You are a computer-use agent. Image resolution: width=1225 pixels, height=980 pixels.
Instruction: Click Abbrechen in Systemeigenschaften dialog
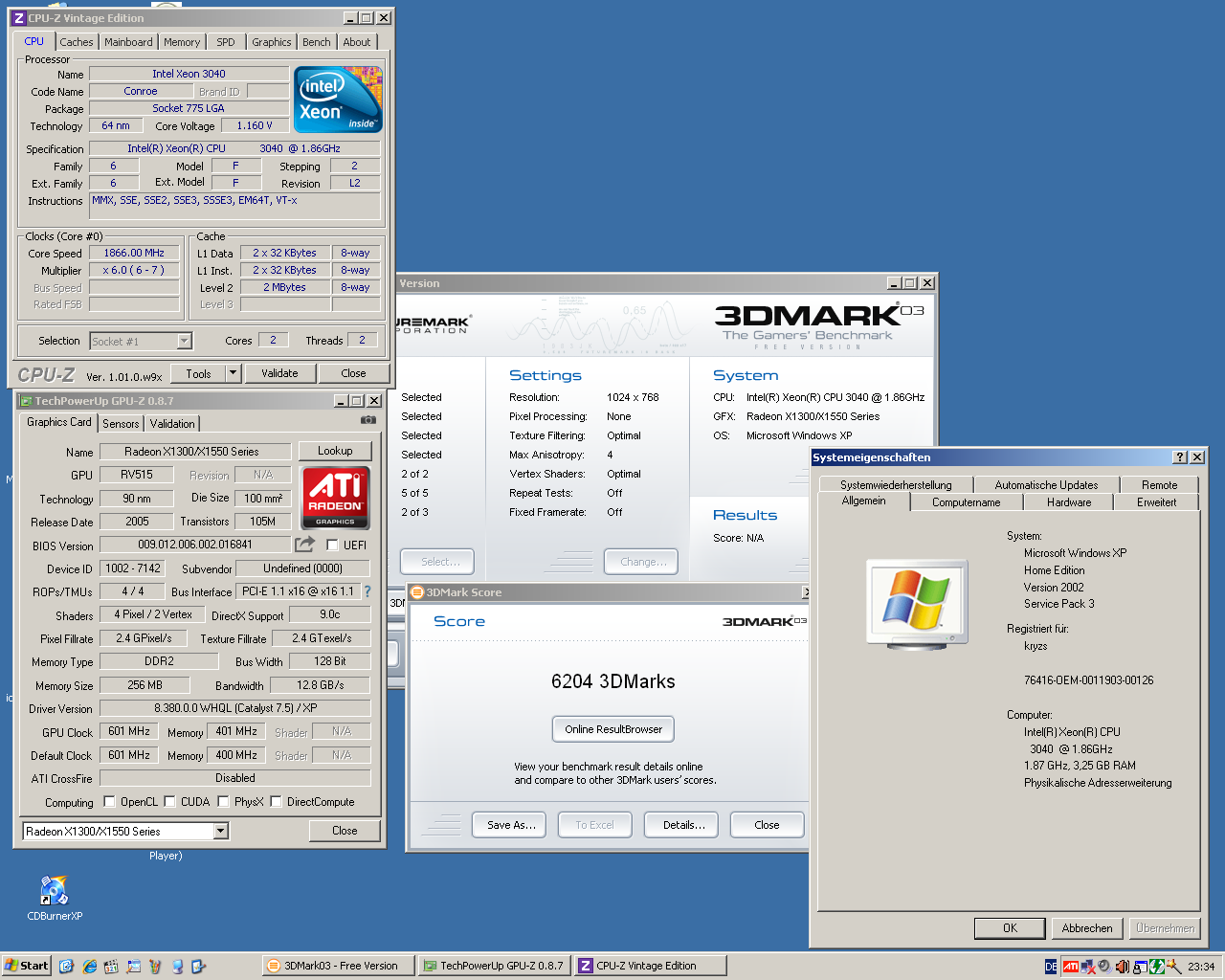coord(1087,928)
